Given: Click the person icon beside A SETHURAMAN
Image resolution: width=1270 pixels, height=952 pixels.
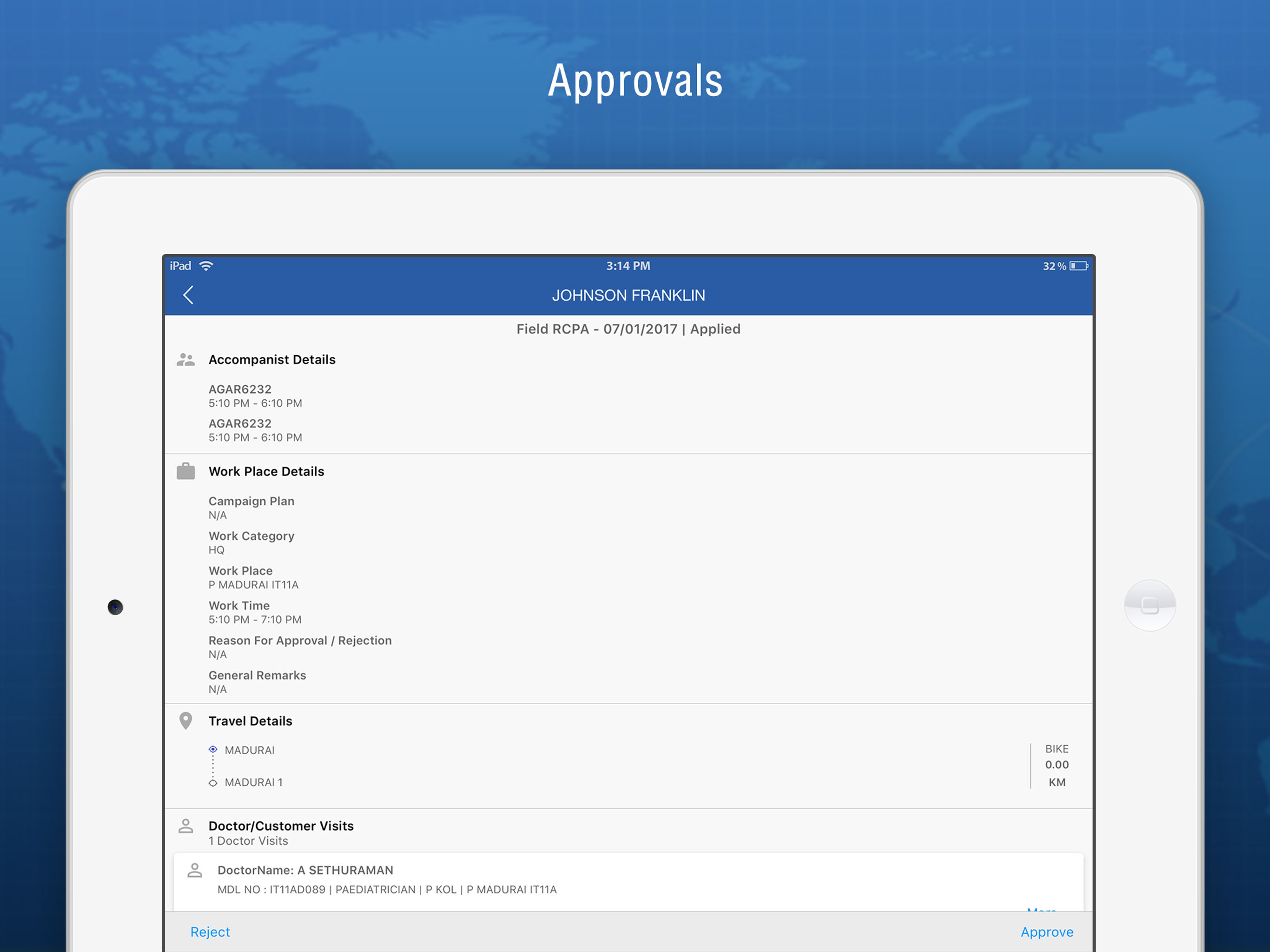Looking at the screenshot, I should pos(195,871).
